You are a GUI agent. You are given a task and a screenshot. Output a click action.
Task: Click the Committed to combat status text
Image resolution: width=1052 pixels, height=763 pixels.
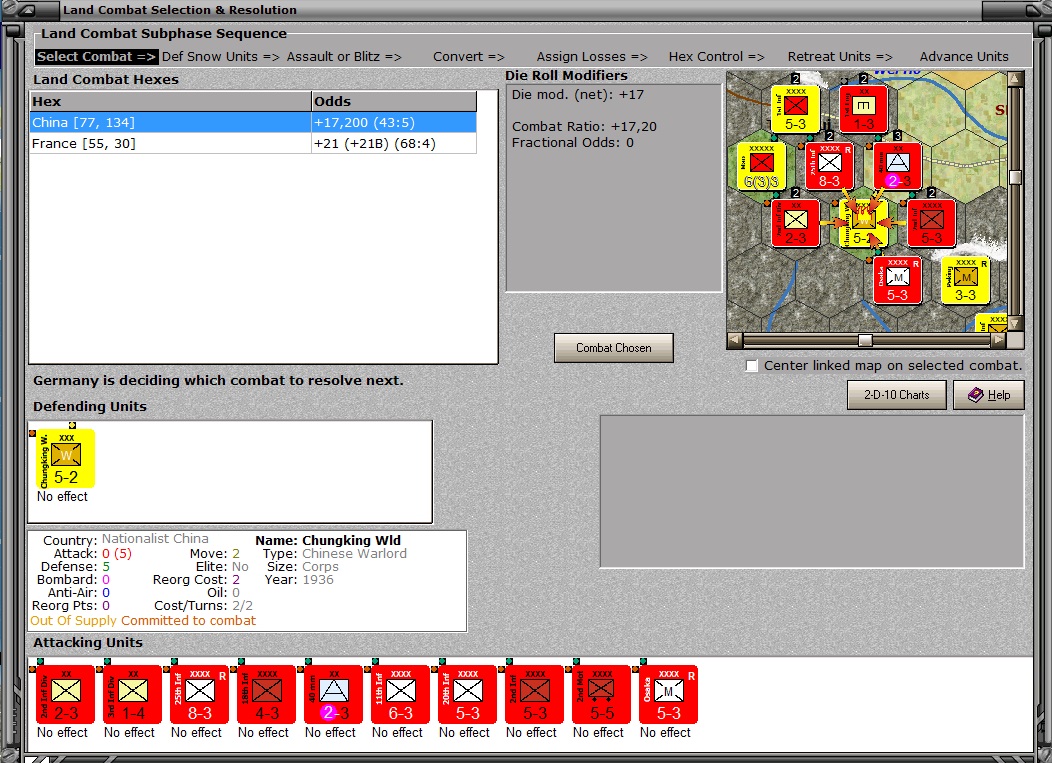pyautogui.click(x=189, y=621)
